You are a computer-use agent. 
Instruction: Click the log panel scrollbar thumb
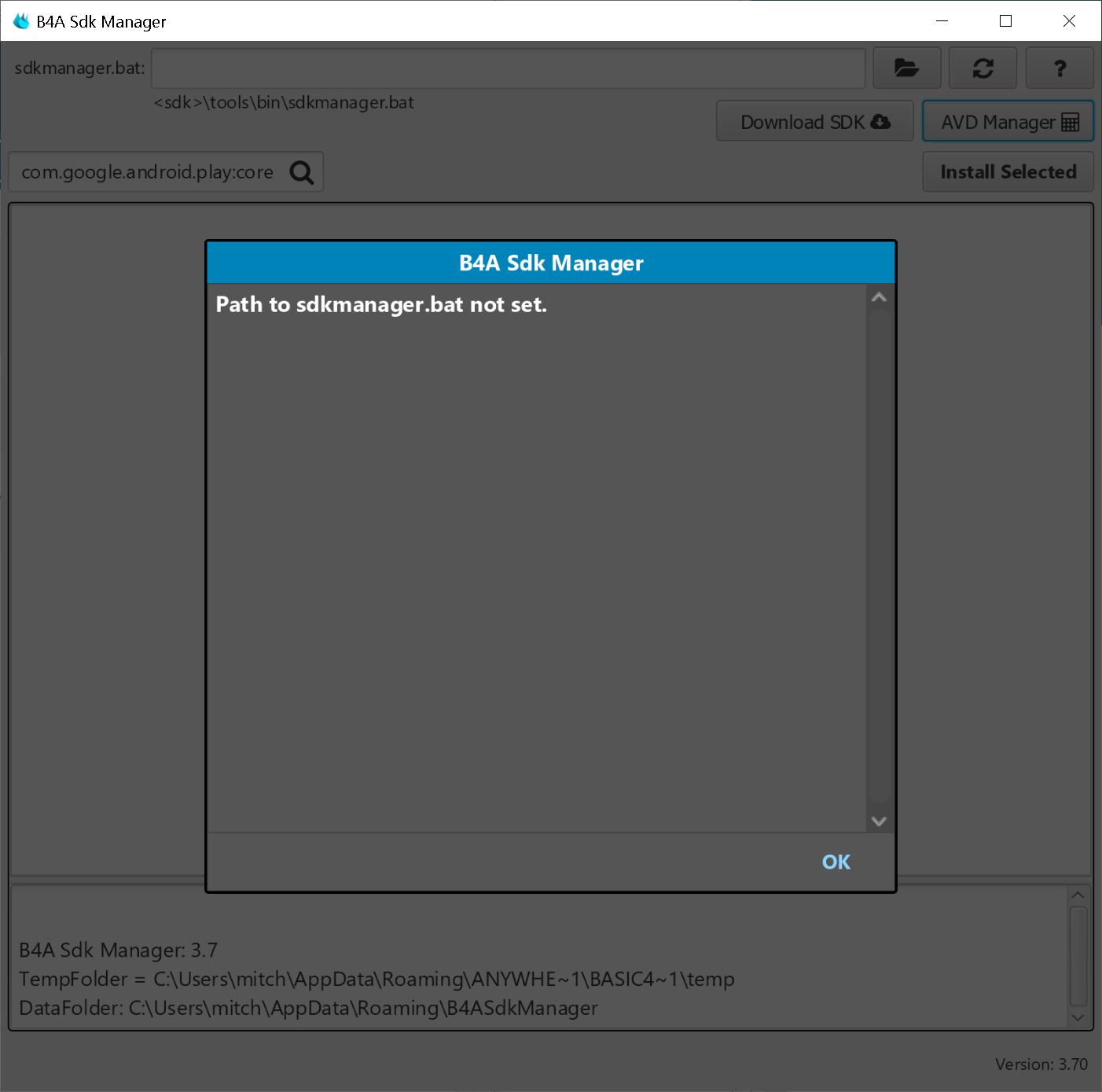1078,955
